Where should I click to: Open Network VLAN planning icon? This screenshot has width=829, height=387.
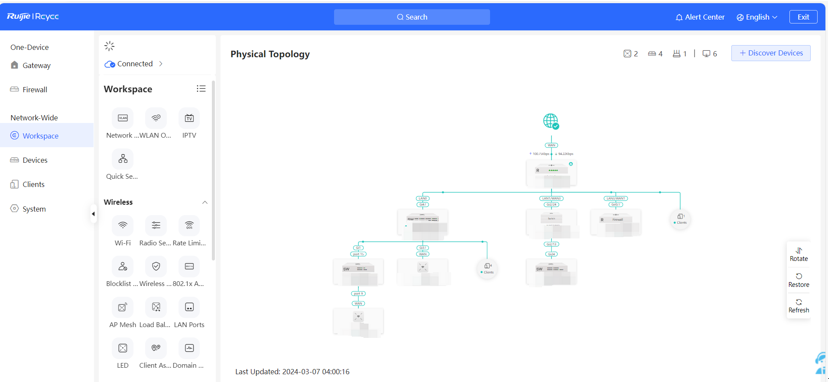click(x=123, y=118)
